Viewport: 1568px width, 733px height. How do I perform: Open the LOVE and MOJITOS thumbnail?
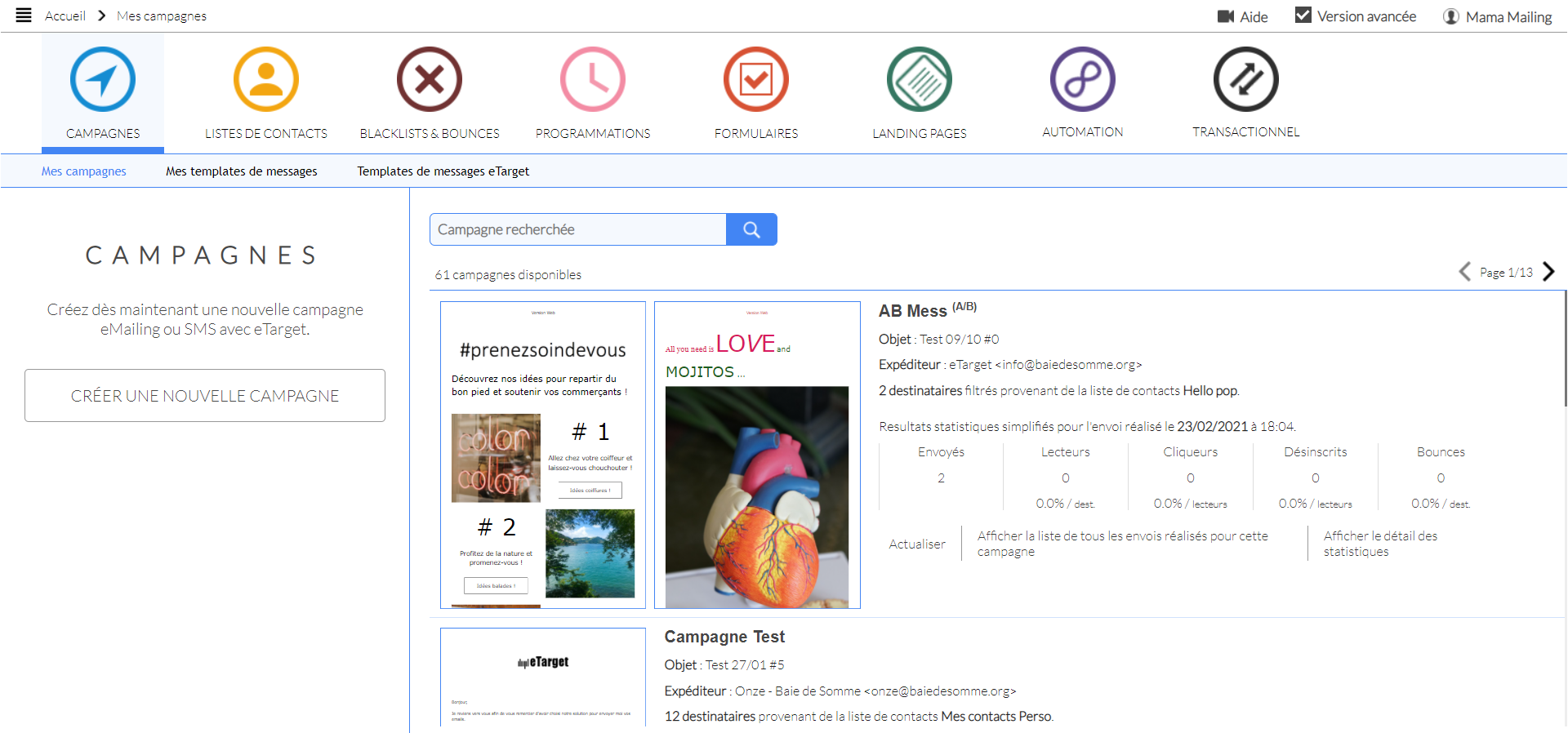pos(757,455)
